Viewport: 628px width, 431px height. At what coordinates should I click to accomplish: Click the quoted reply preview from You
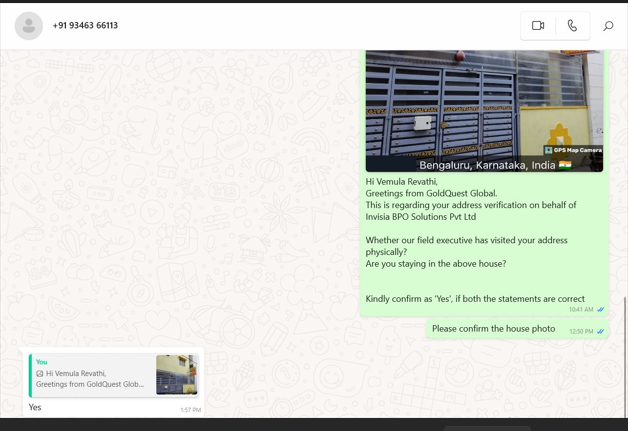click(x=92, y=375)
